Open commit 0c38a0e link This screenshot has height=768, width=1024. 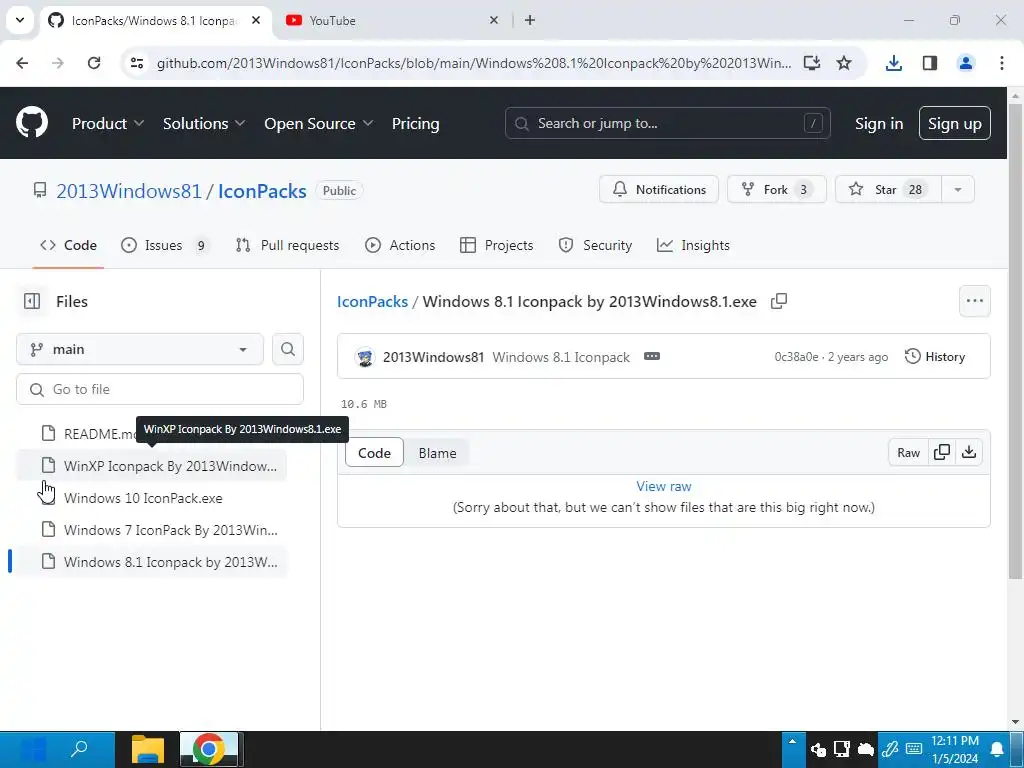796,357
